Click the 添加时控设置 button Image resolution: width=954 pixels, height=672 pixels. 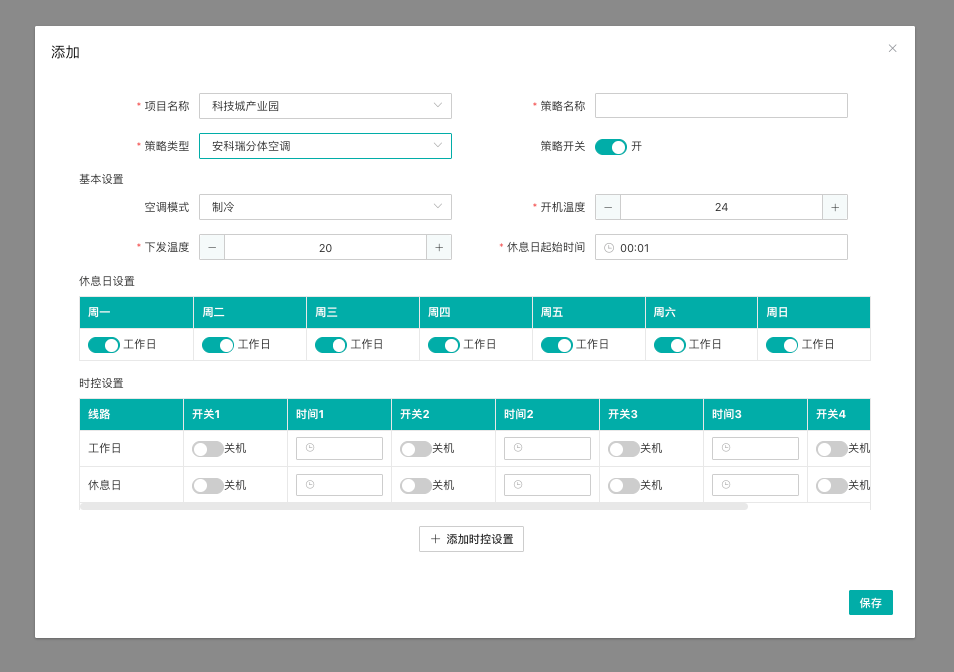coord(471,539)
